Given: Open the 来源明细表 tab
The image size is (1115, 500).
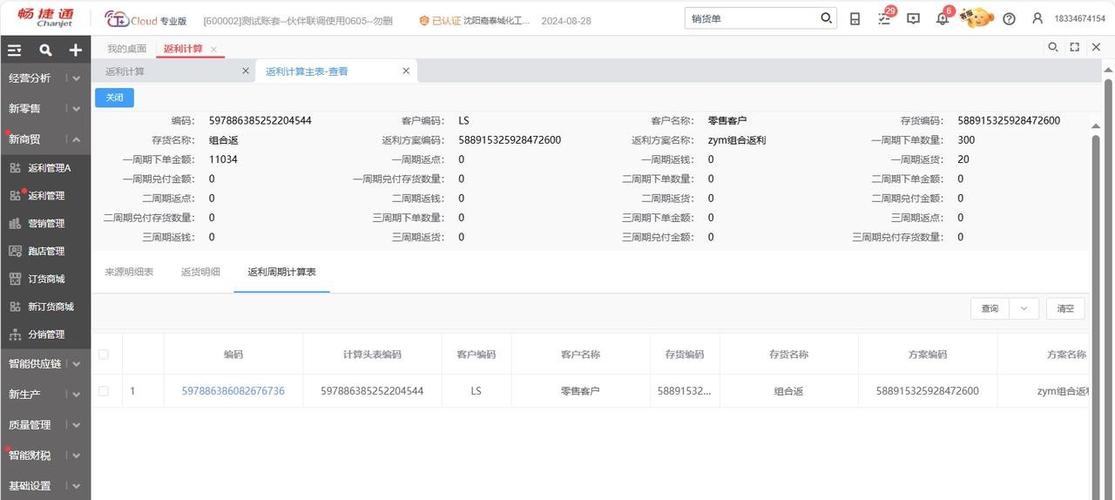Looking at the screenshot, I should (129, 272).
